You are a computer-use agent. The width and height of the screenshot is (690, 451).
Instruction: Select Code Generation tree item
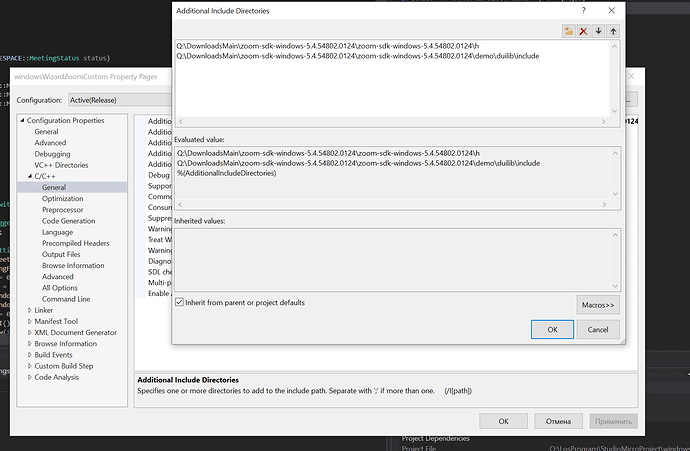coord(69,221)
